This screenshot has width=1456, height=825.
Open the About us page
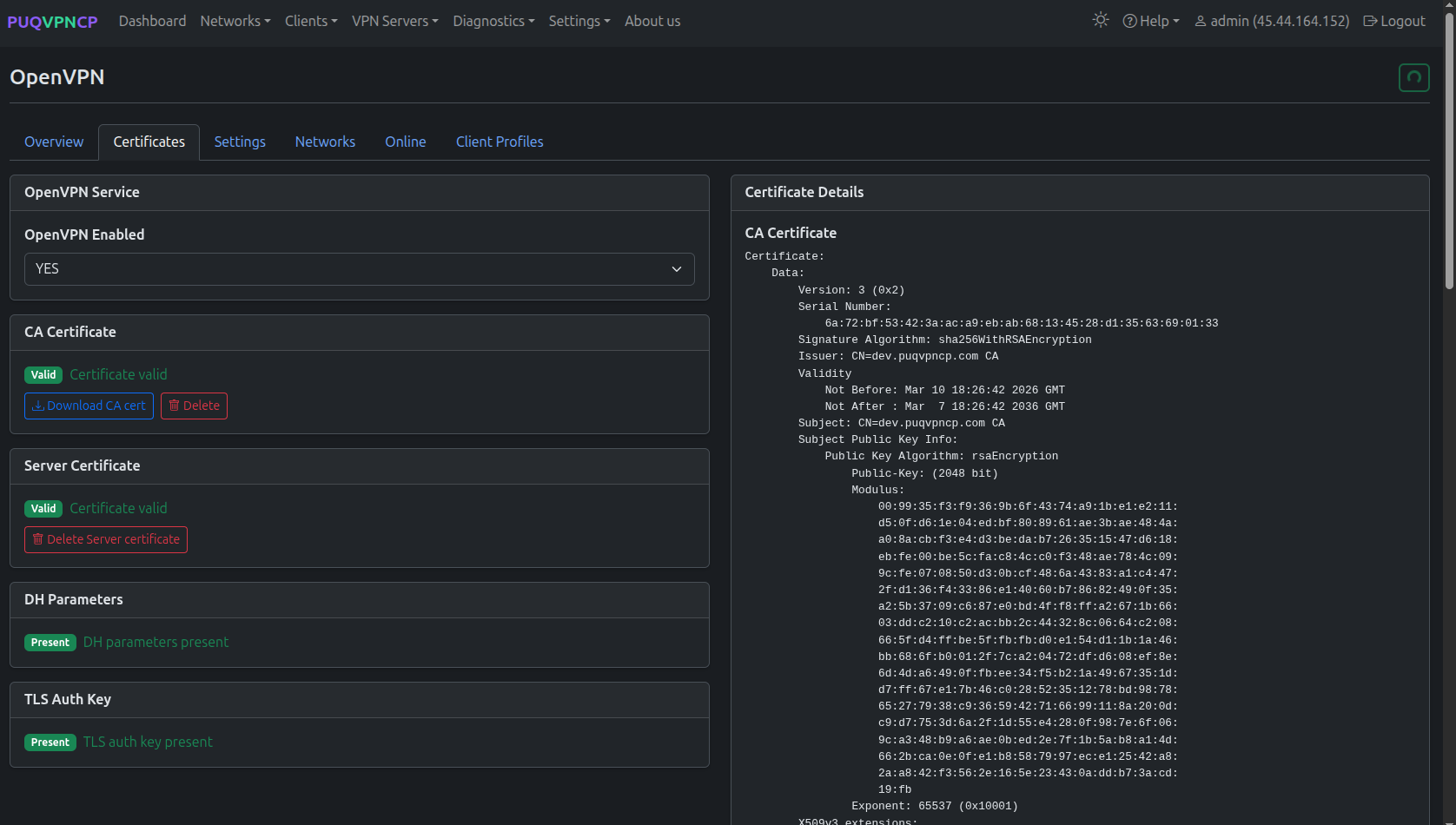tap(652, 21)
